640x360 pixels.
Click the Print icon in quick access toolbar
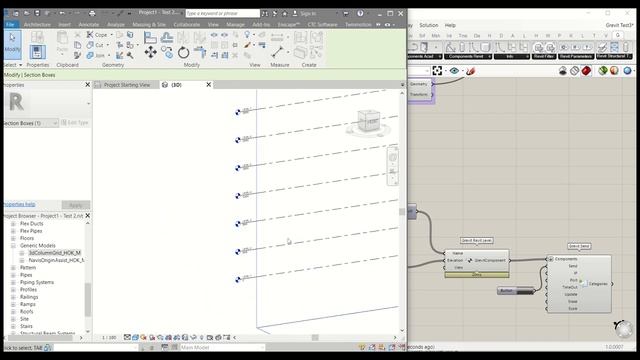(92, 13)
